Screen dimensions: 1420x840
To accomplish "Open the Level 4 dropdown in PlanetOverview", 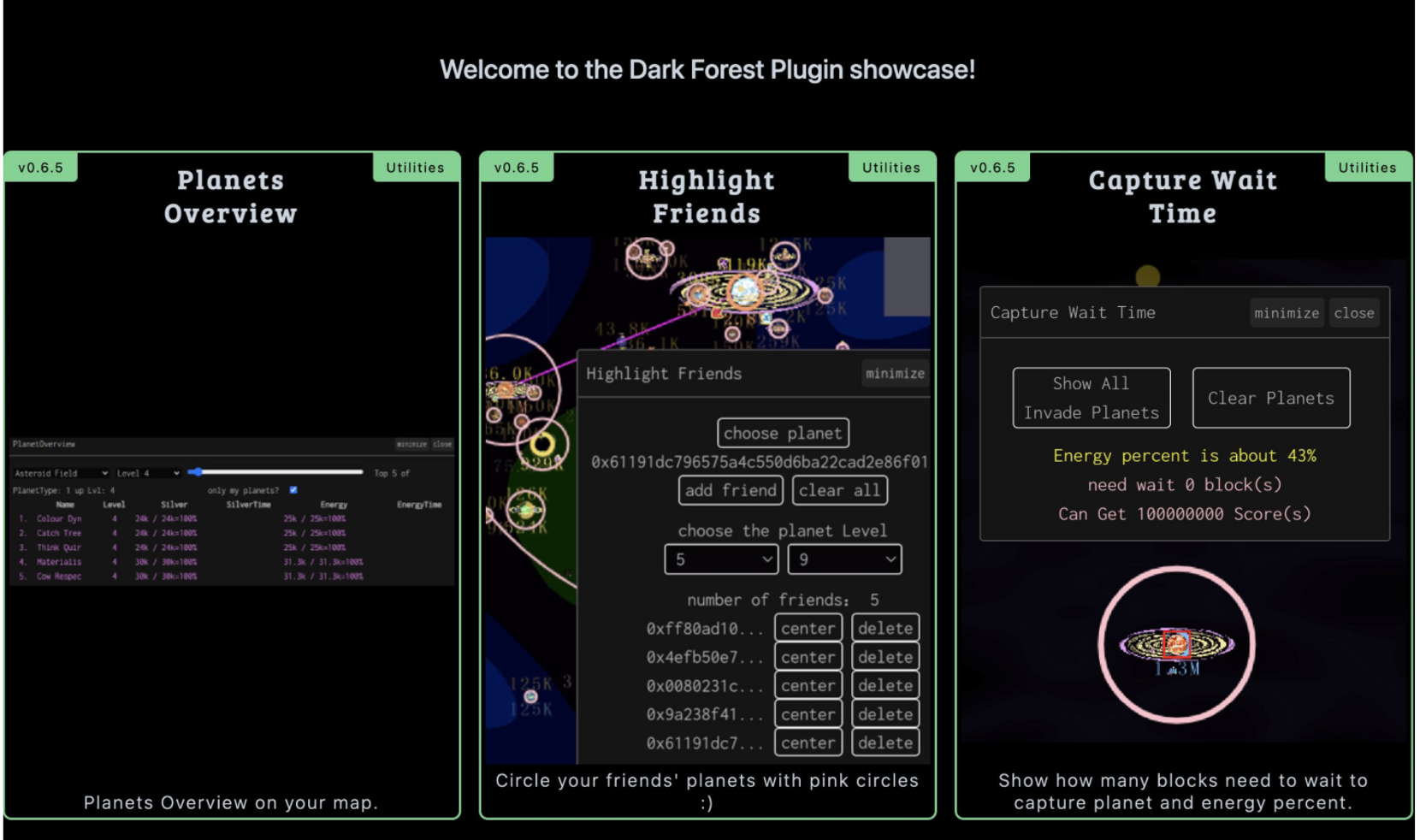I will click(x=148, y=473).
